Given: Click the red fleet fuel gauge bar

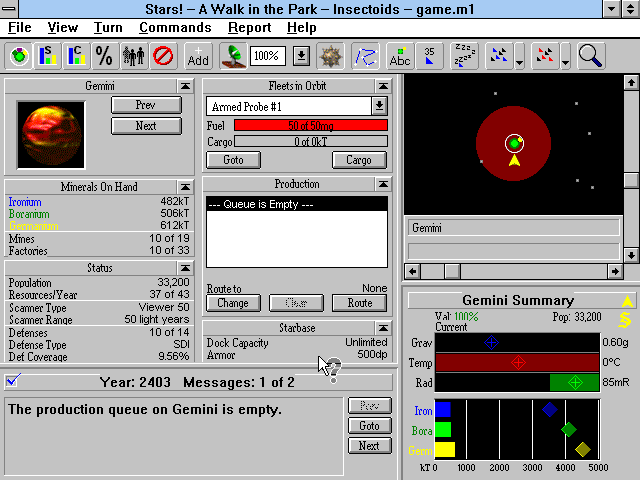Looking at the screenshot, I should pos(310,125).
